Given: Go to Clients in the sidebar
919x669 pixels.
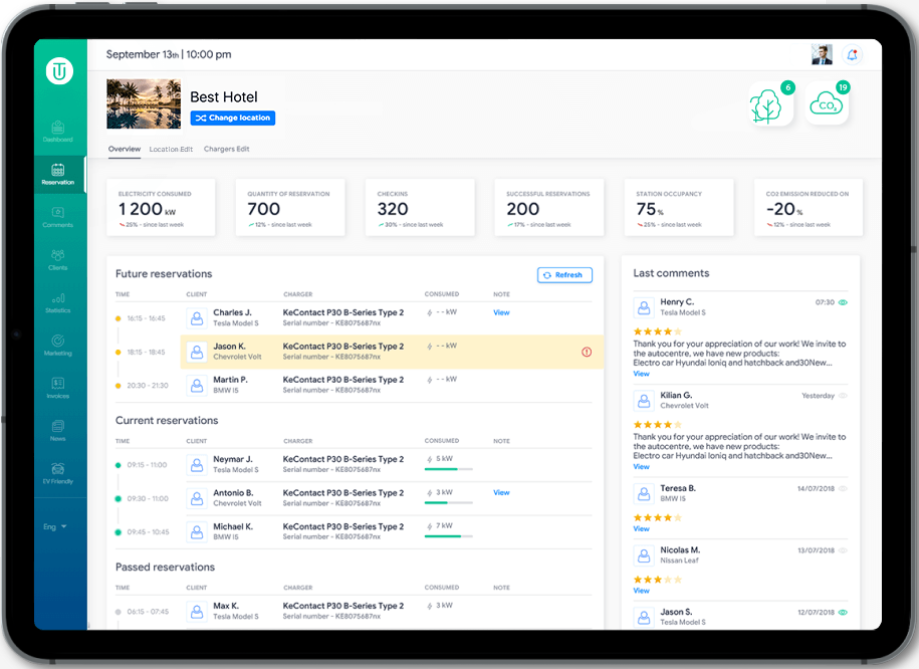Looking at the screenshot, I should pyautogui.click(x=58, y=258).
